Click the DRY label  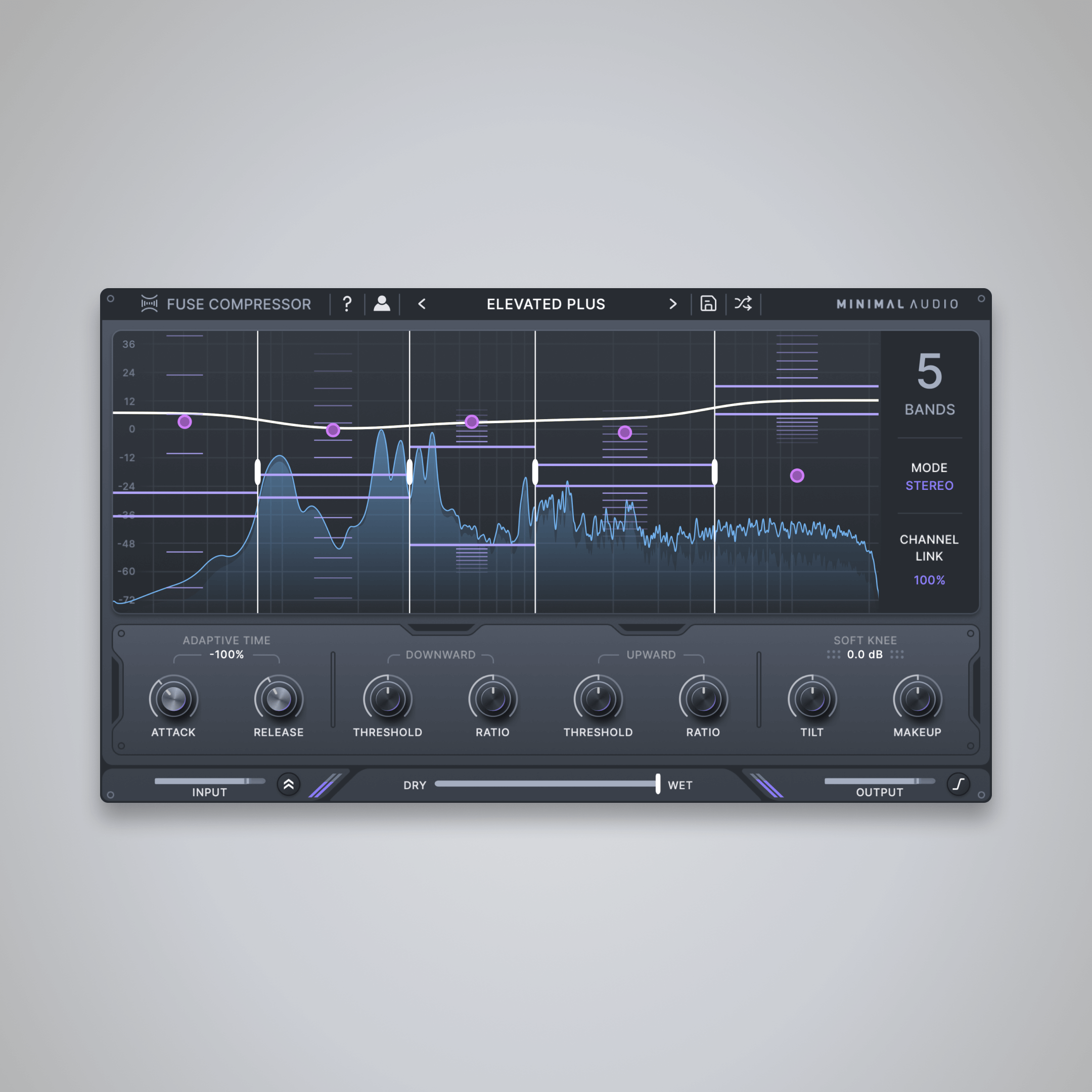(415, 785)
